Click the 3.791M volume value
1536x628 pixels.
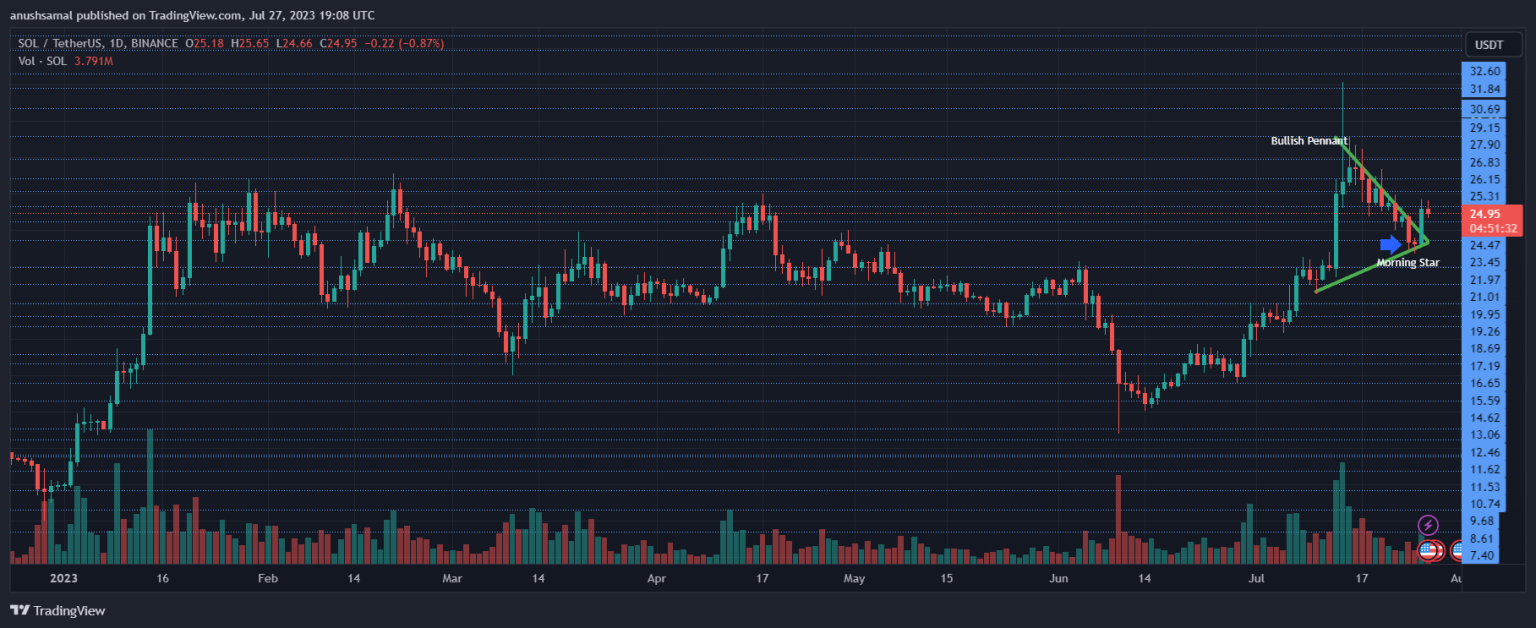coord(93,61)
